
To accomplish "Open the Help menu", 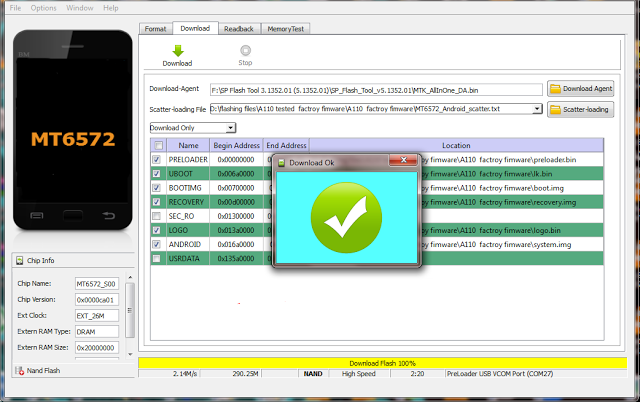I will click(110, 8).
